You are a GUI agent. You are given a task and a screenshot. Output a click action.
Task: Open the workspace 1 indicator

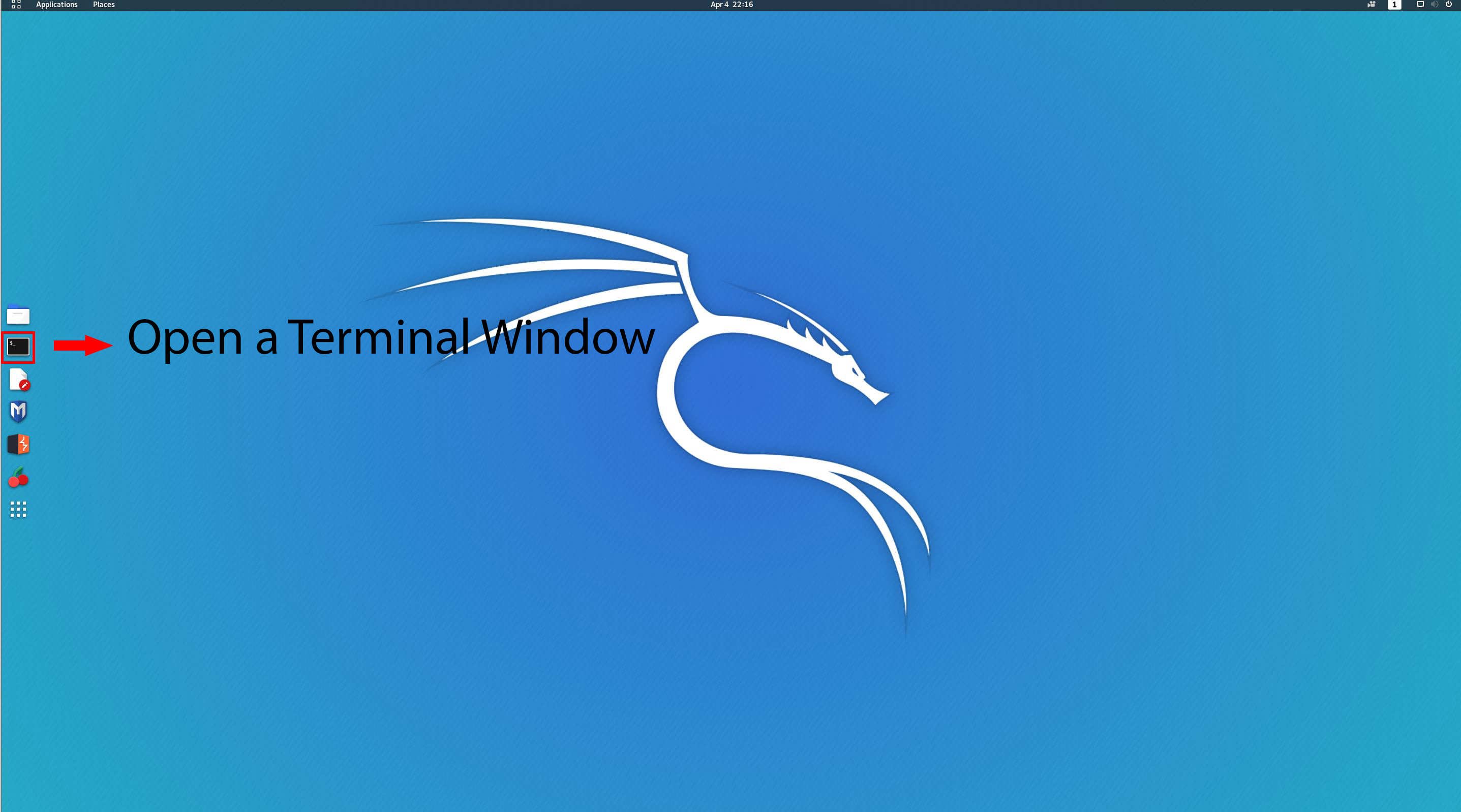pos(1394,5)
